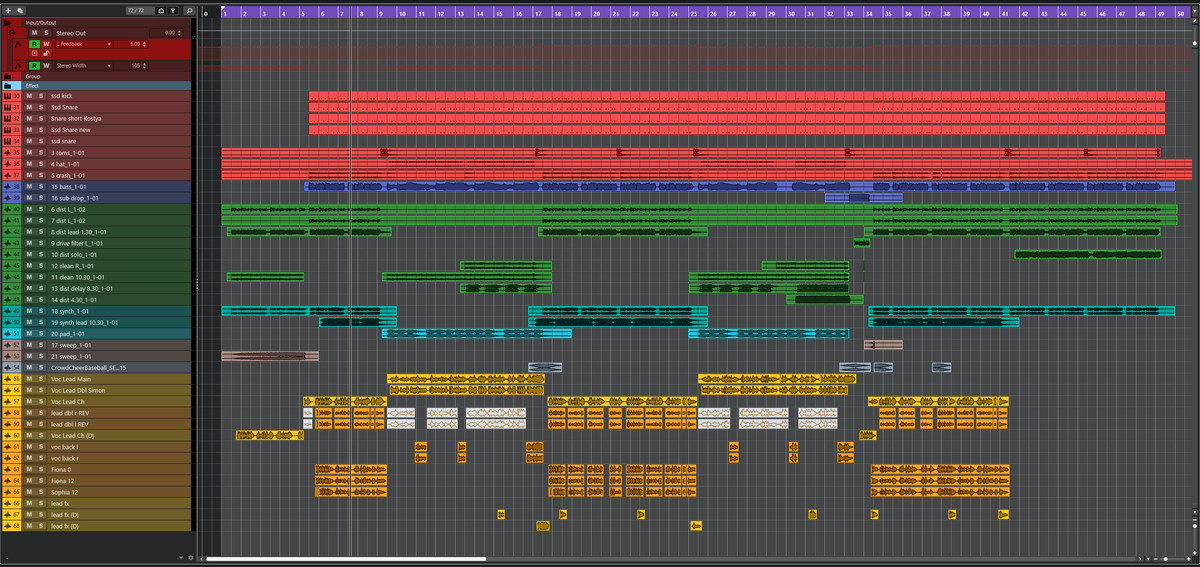
Task: Click the instrument icon of ssd kick track
Action: 7,96
